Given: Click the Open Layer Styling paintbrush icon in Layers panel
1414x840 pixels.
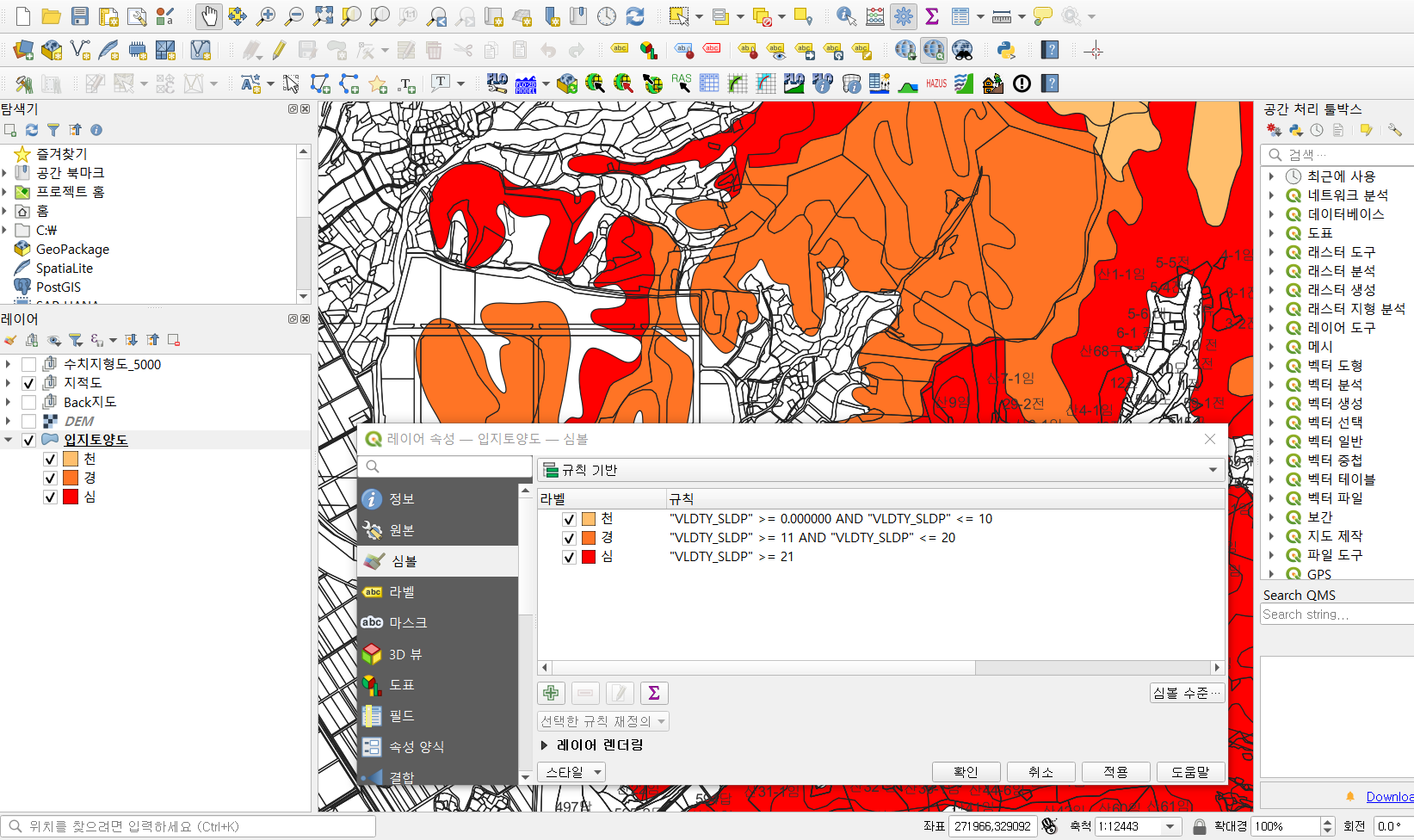Looking at the screenshot, I should [10, 340].
